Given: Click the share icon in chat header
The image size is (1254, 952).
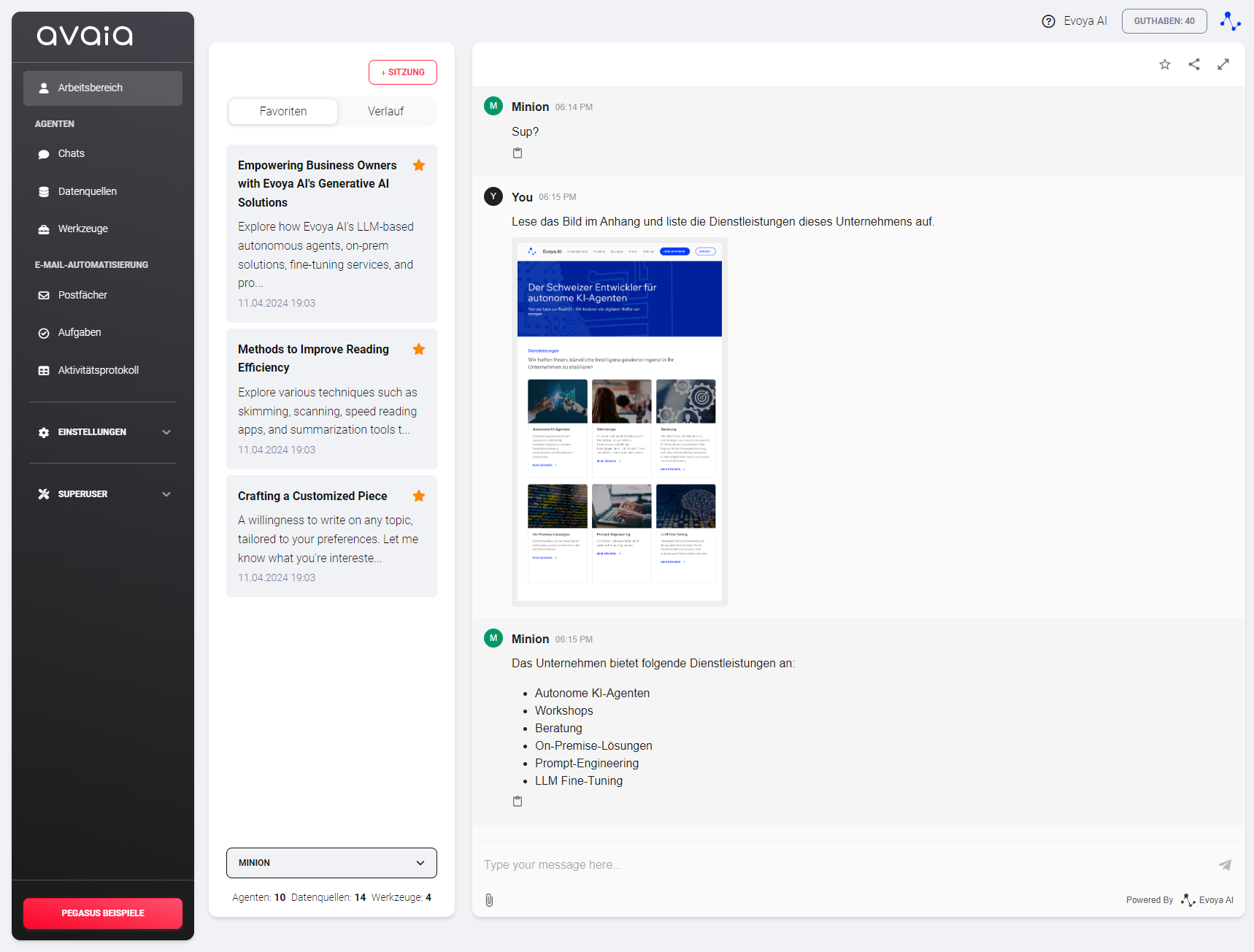Looking at the screenshot, I should [x=1194, y=64].
